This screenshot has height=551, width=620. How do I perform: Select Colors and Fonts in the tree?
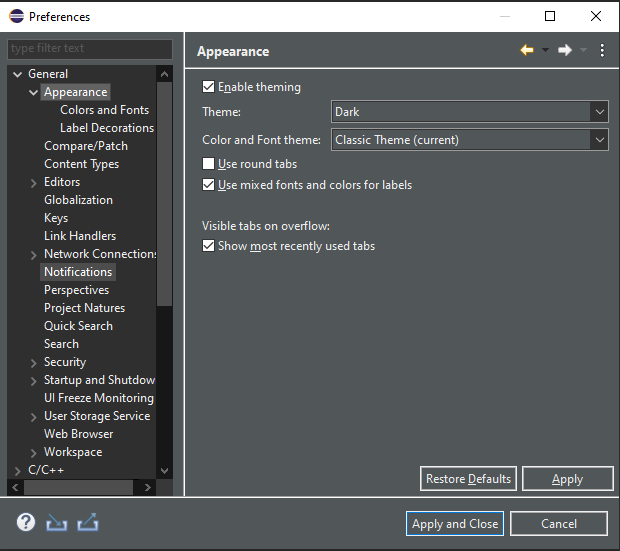pos(104,110)
